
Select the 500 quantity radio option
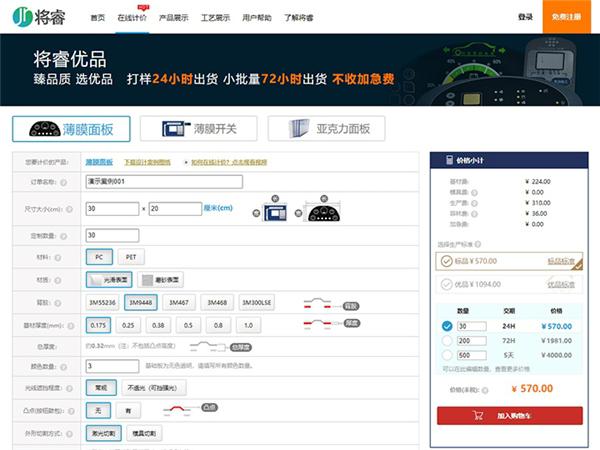tap(446, 355)
